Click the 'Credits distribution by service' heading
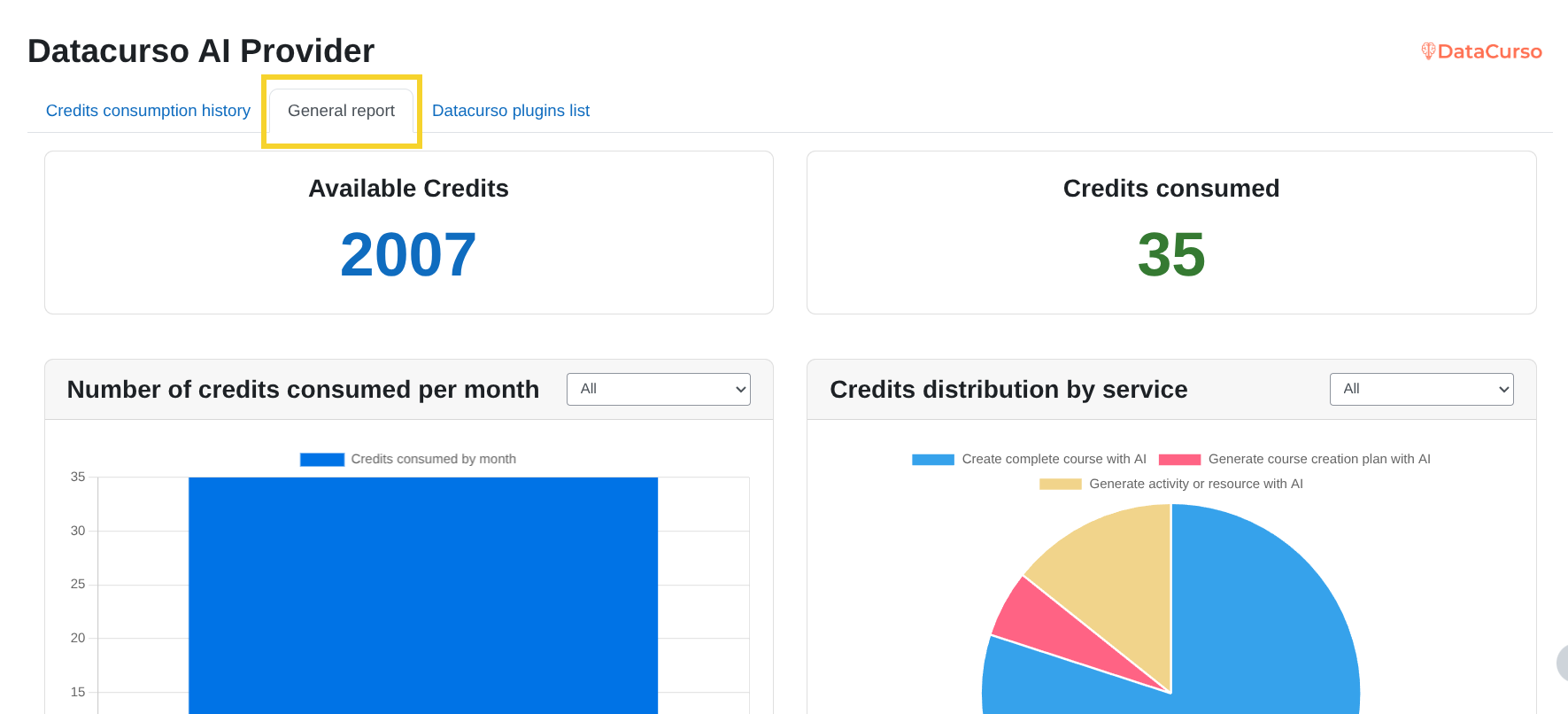 1008,390
